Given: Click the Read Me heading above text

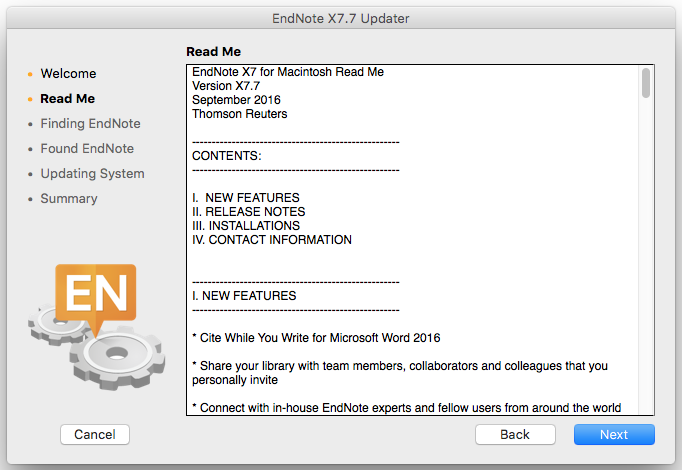Looking at the screenshot, I should click(213, 51).
